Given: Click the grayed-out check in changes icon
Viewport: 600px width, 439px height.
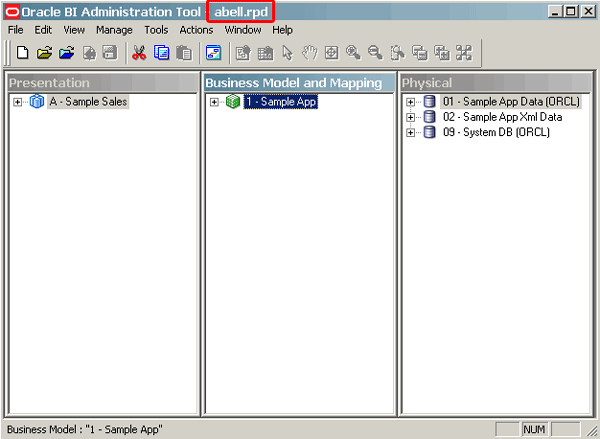Looking at the screenshot, I should (x=89, y=53).
